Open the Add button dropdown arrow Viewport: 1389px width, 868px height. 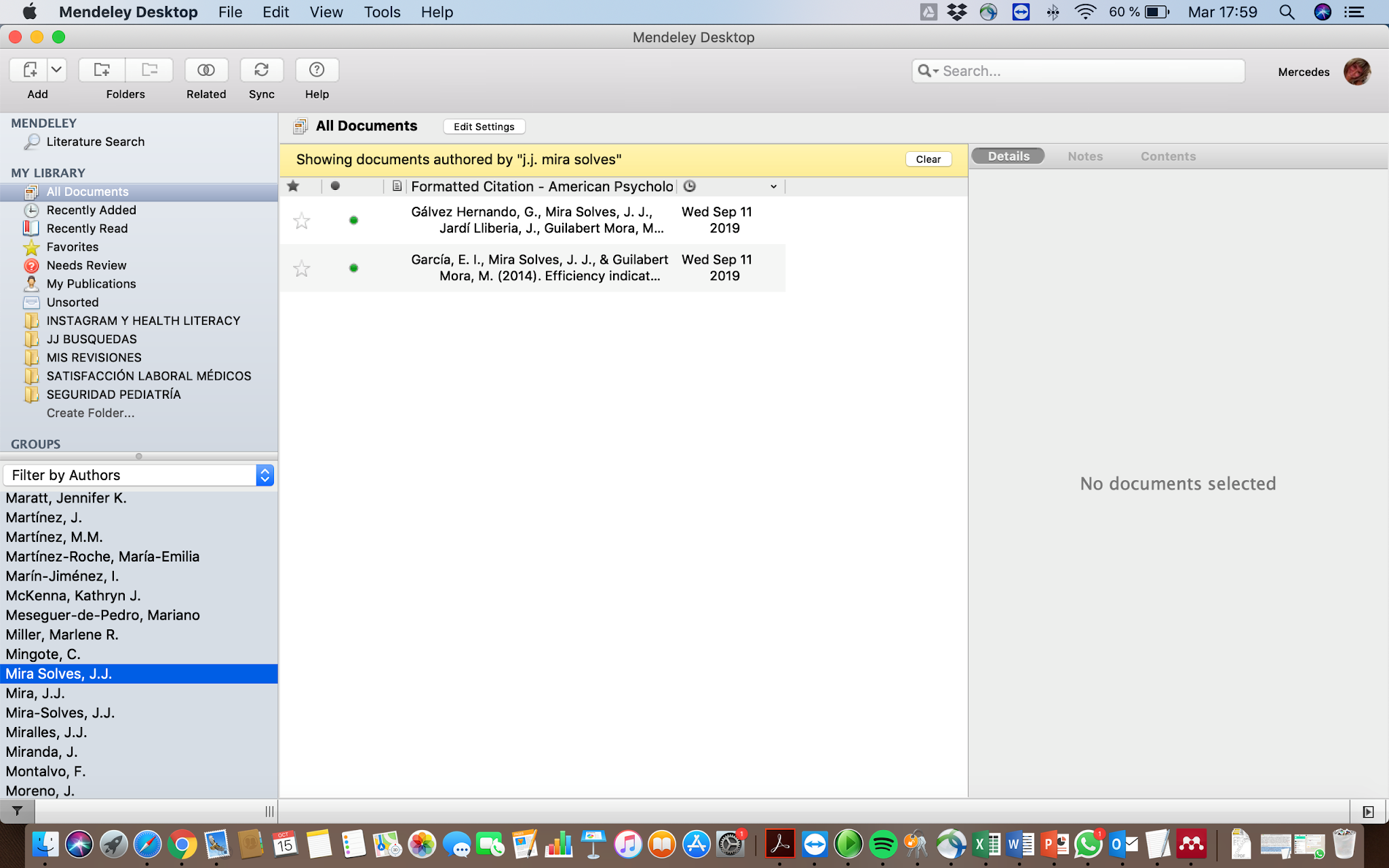tap(57, 70)
